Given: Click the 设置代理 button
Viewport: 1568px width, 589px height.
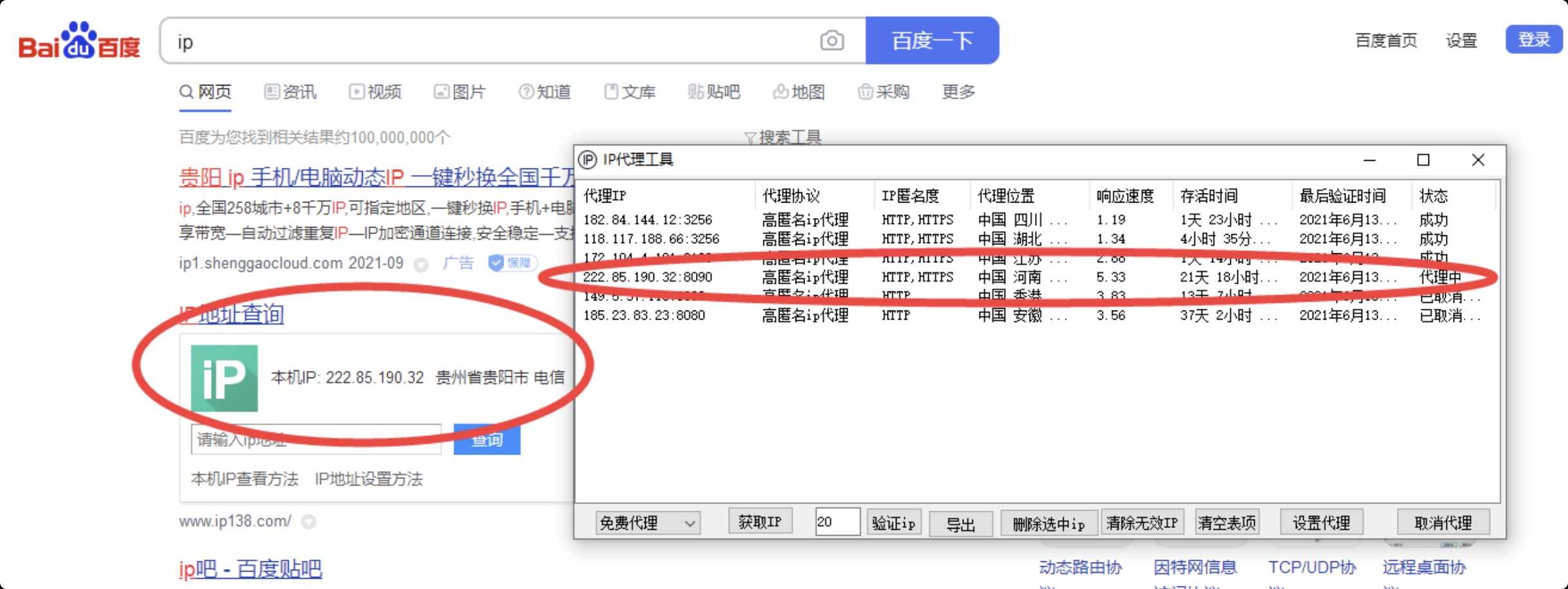Looking at the screenshot, I should tap(1322, 523).
